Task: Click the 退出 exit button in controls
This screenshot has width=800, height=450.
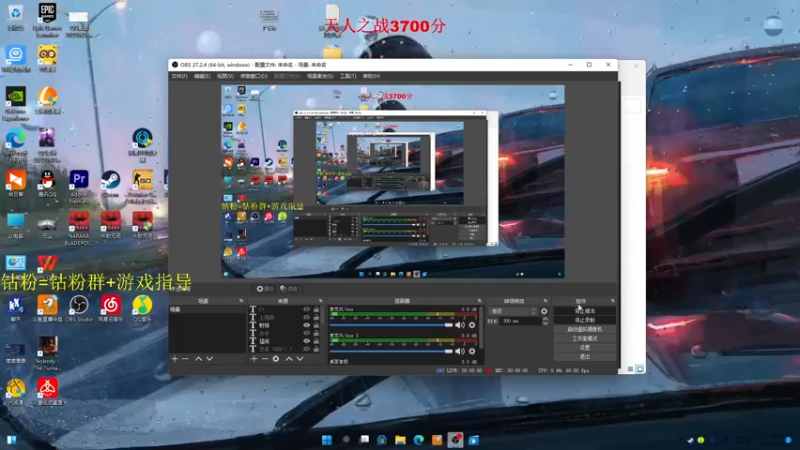Action: coord(585,357)
